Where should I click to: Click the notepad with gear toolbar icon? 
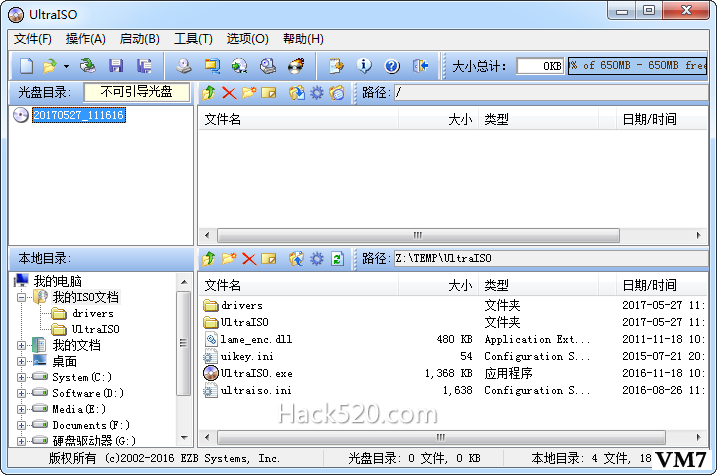pyautogui.click(x=337, y=66)
